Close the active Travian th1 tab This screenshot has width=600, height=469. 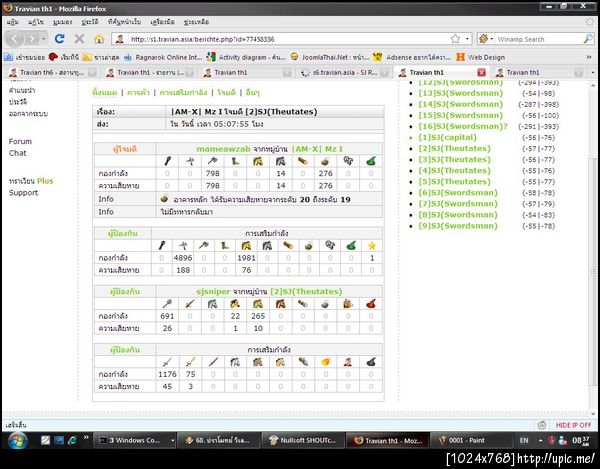pos(481,72)
